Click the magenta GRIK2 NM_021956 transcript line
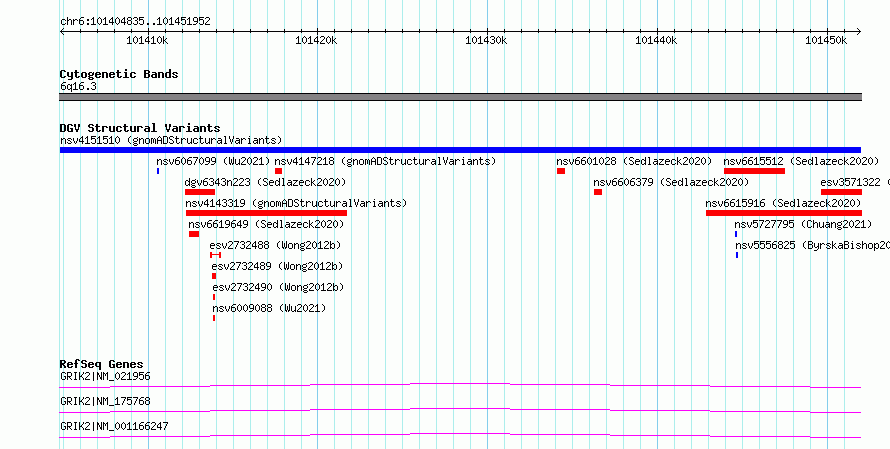Viewport: 890px width, 449px height. point(460,386)
